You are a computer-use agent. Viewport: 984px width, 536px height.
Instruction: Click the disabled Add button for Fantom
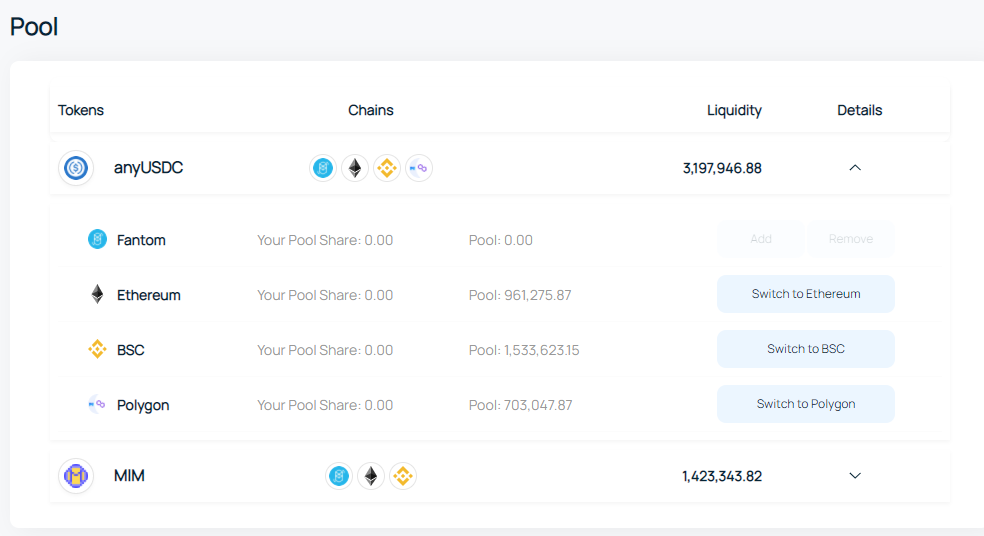[761, 239]
